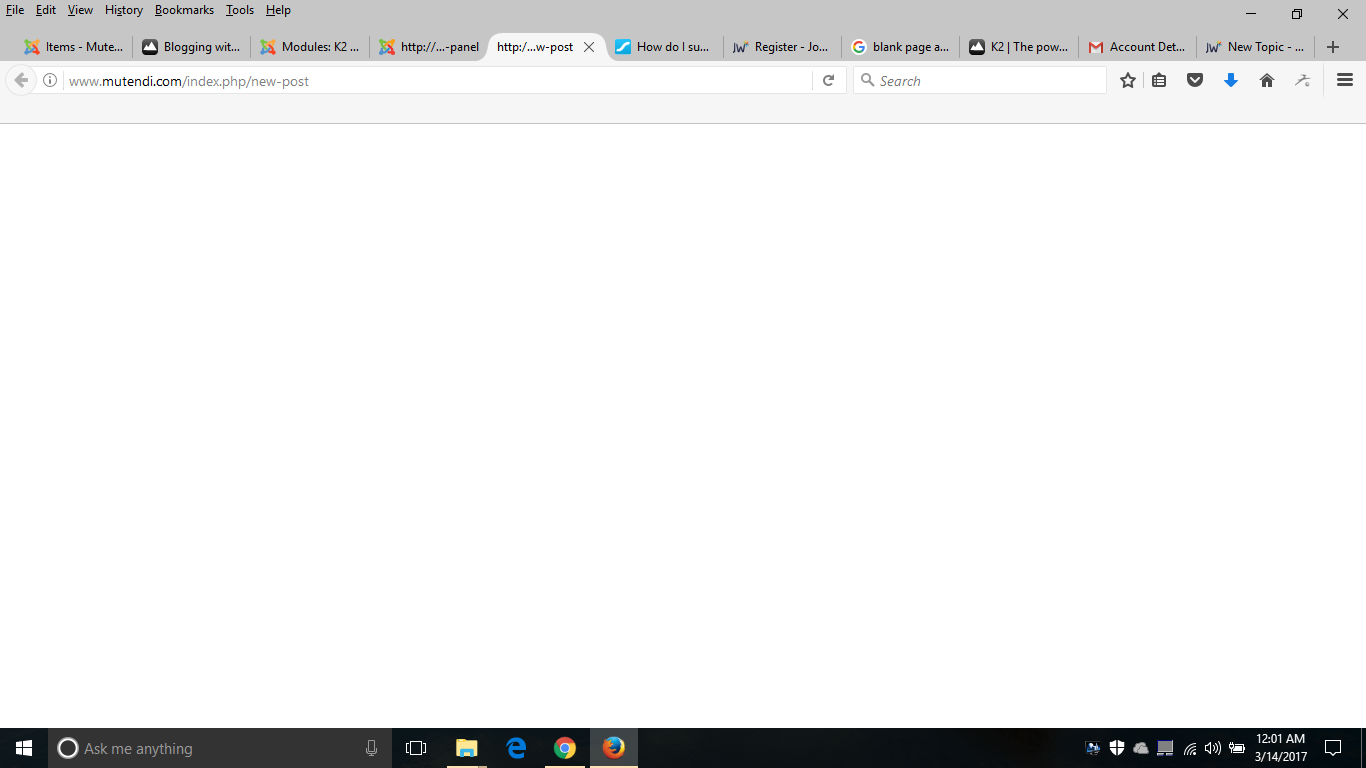Switch to the Blogging with tab
This screenshot has width=1366, height=768.
[192, 47]
